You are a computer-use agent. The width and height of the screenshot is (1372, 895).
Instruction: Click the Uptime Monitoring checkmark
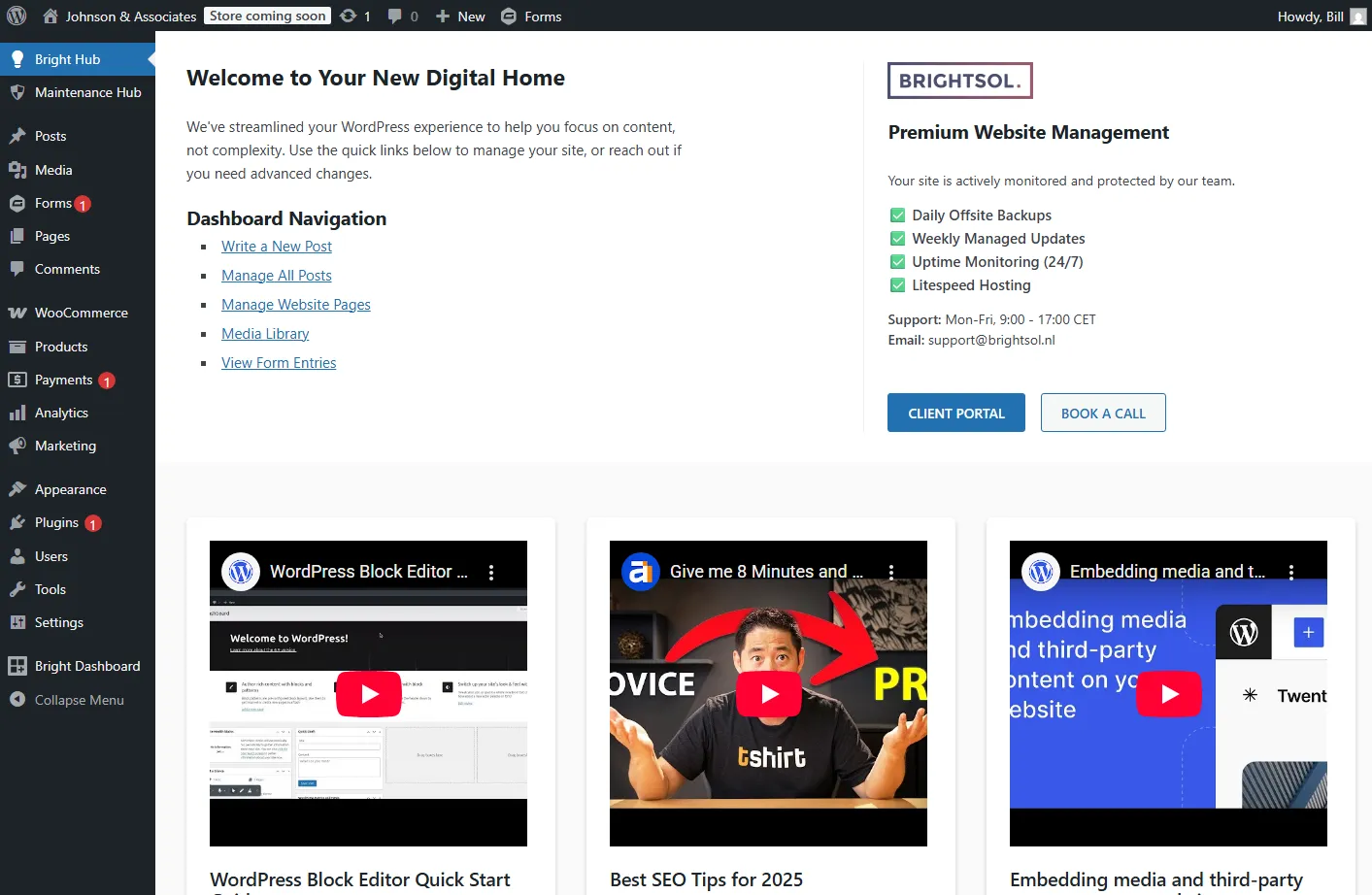898,262
